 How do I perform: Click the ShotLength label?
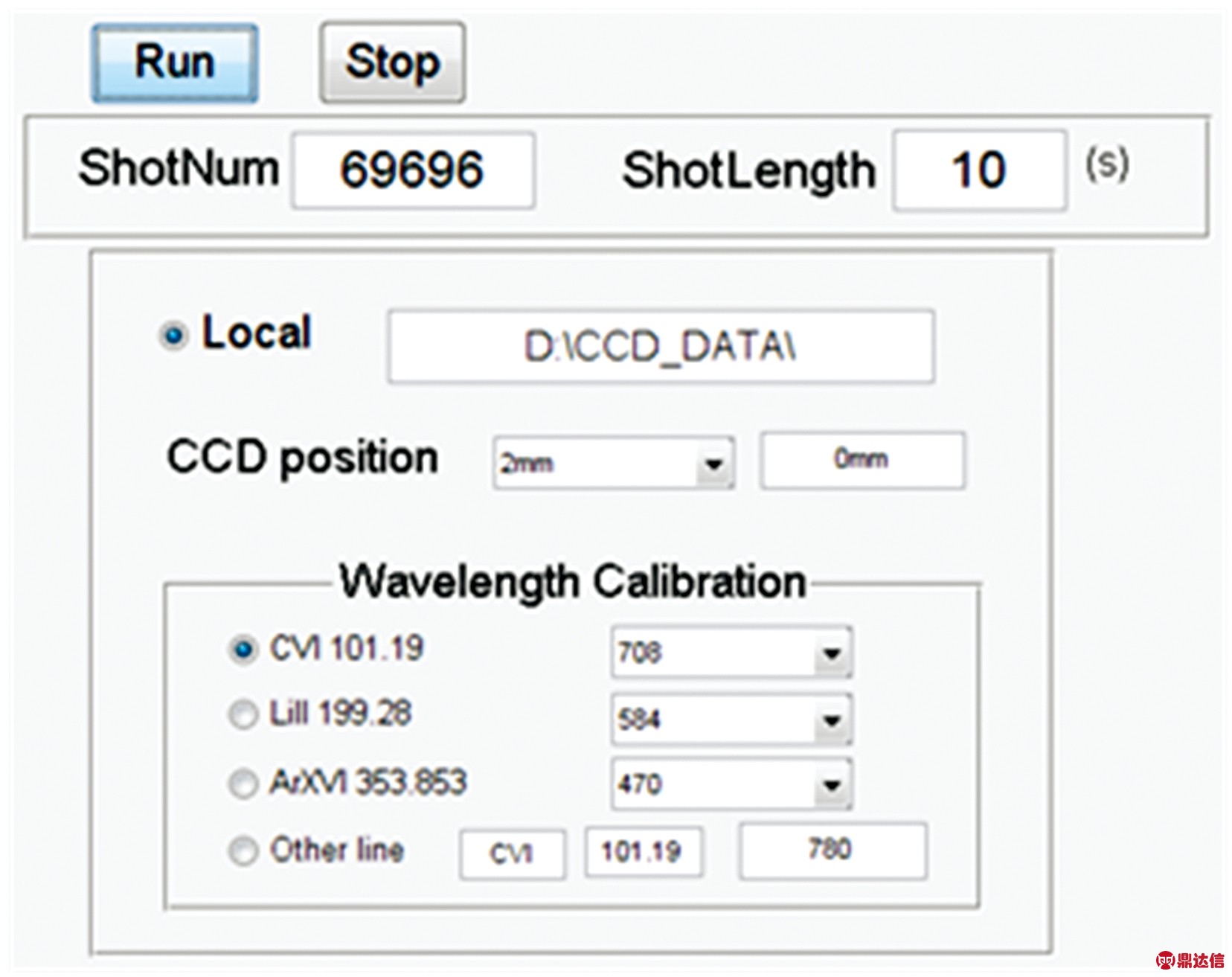click(x=749, y=171)
